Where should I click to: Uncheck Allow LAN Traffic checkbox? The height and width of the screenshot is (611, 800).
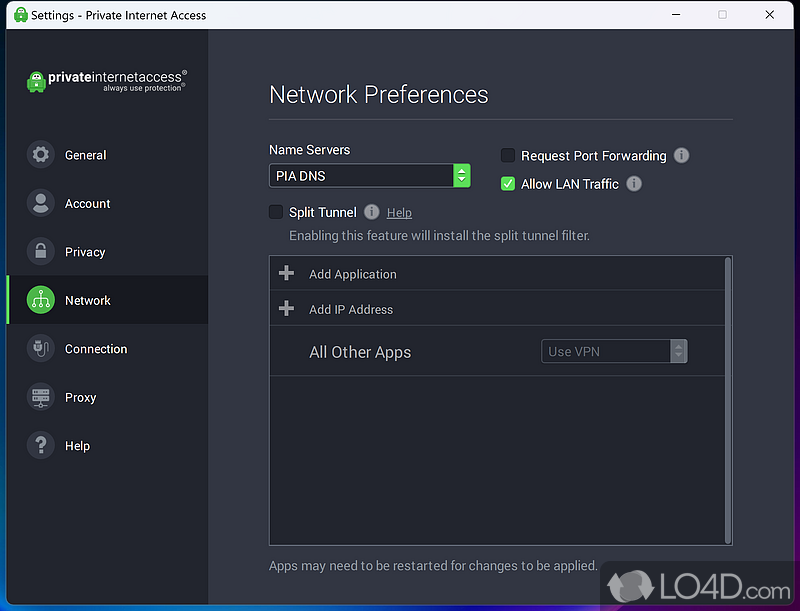point(508,184)
